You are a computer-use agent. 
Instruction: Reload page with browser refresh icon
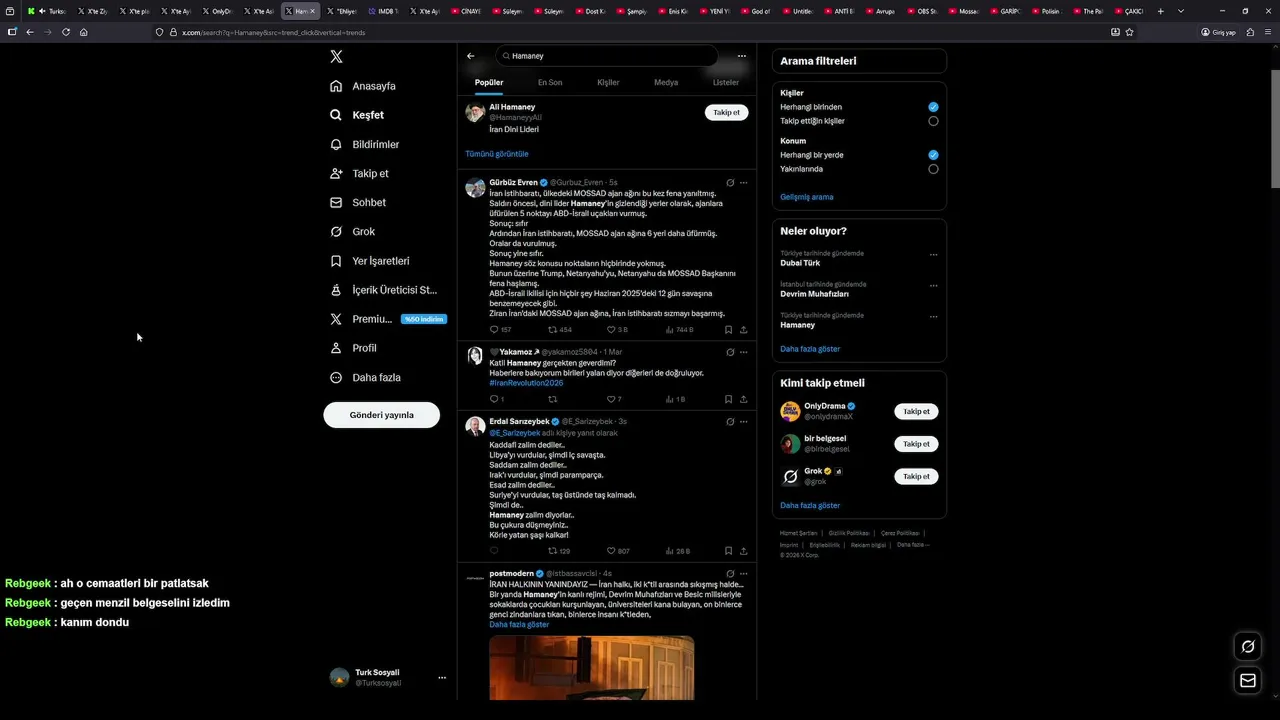[x=66, y=32]
